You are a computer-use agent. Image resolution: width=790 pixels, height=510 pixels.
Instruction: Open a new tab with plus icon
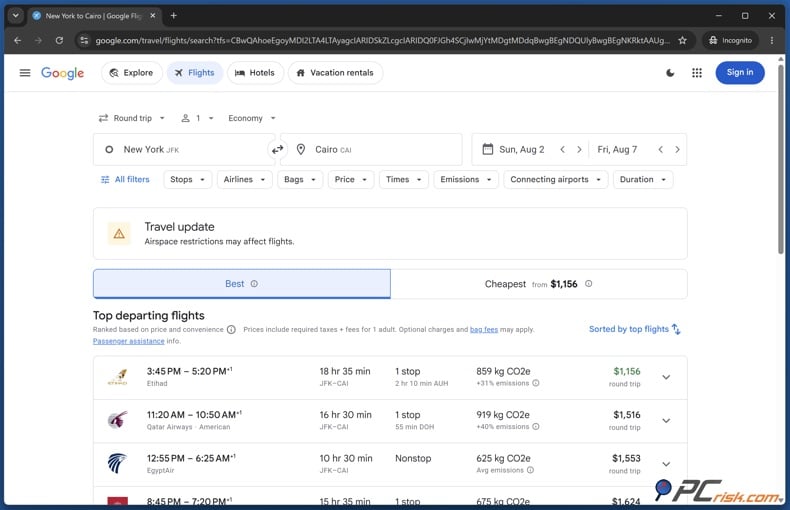(x=173, y=16)
